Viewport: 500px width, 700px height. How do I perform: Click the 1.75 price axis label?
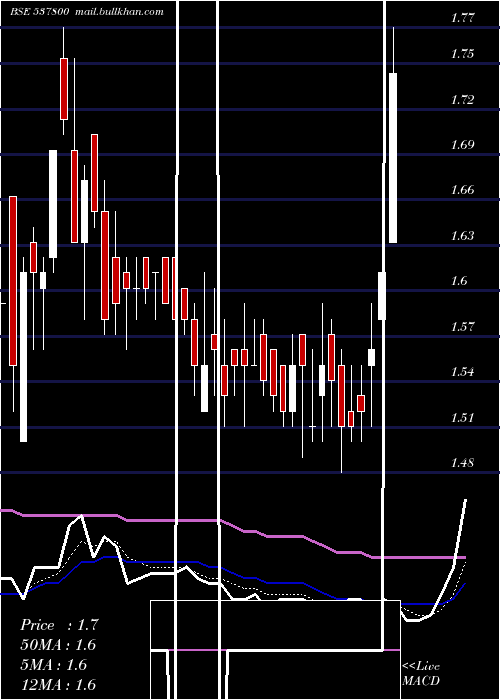click(462, 54)
